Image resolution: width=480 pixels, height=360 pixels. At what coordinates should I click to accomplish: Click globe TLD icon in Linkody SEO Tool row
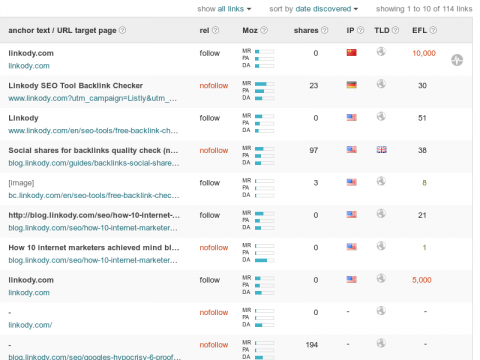[381, 84]
